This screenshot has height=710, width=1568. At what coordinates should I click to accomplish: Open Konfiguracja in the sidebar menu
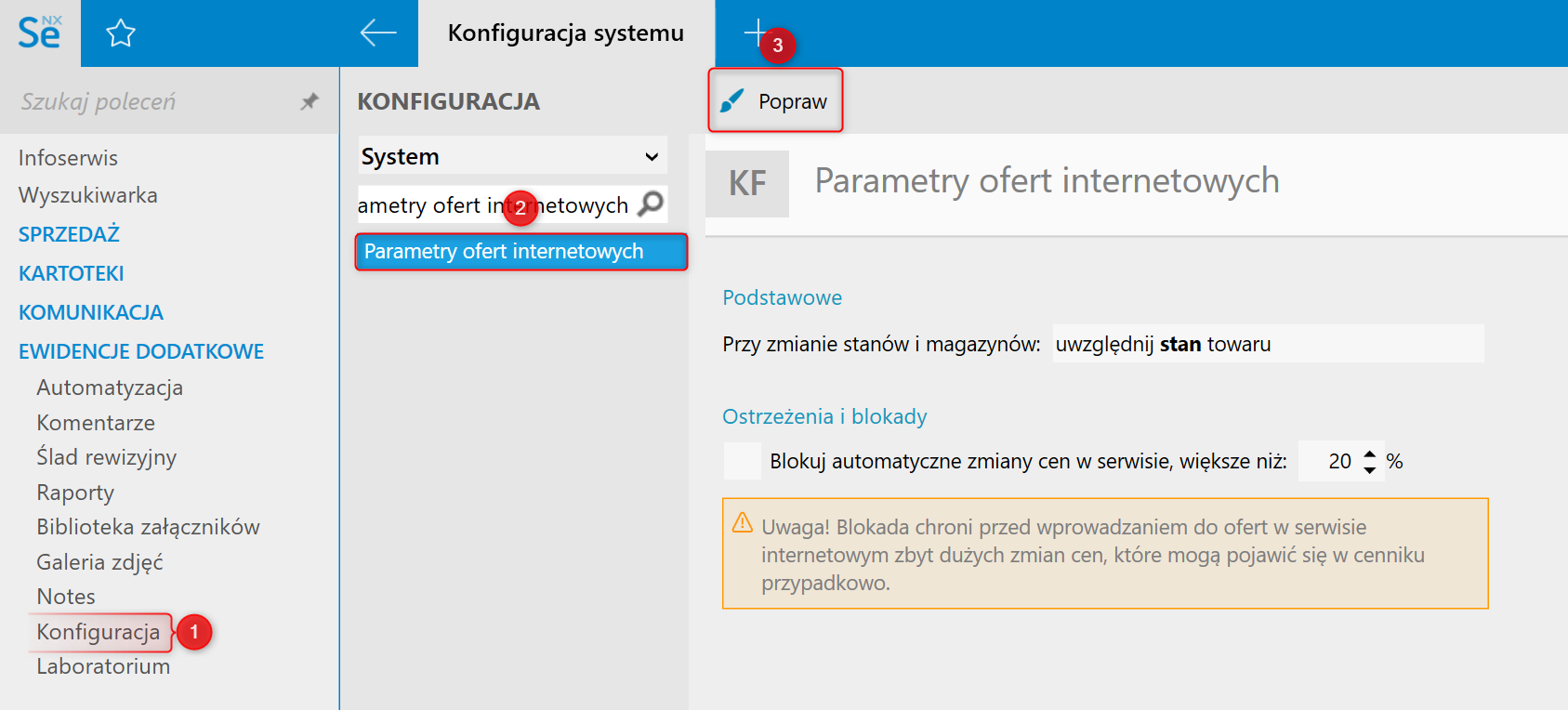point(98,632)
